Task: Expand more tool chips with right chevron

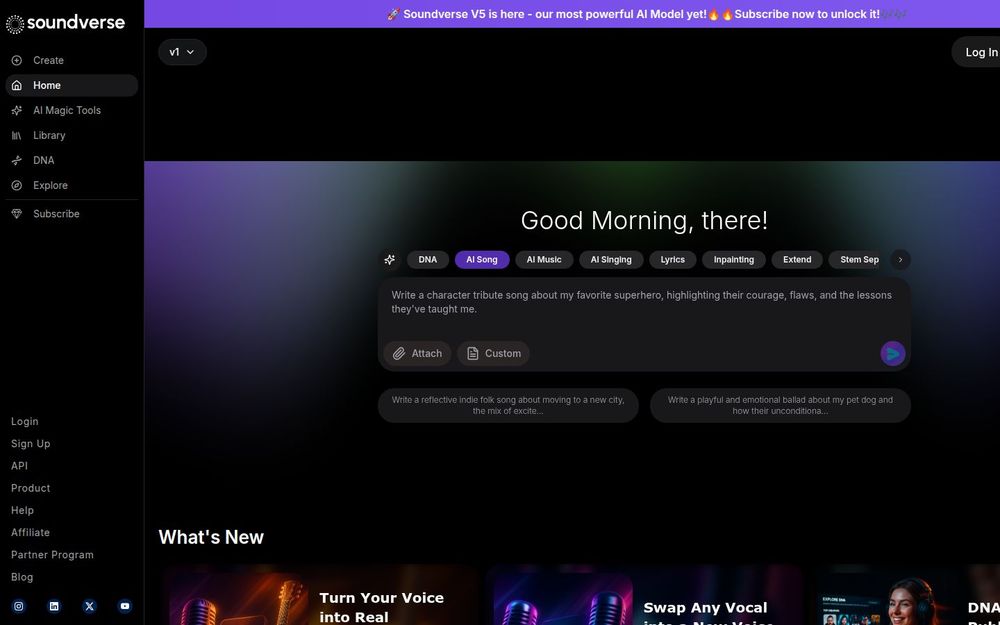Action: coord(900,260)
